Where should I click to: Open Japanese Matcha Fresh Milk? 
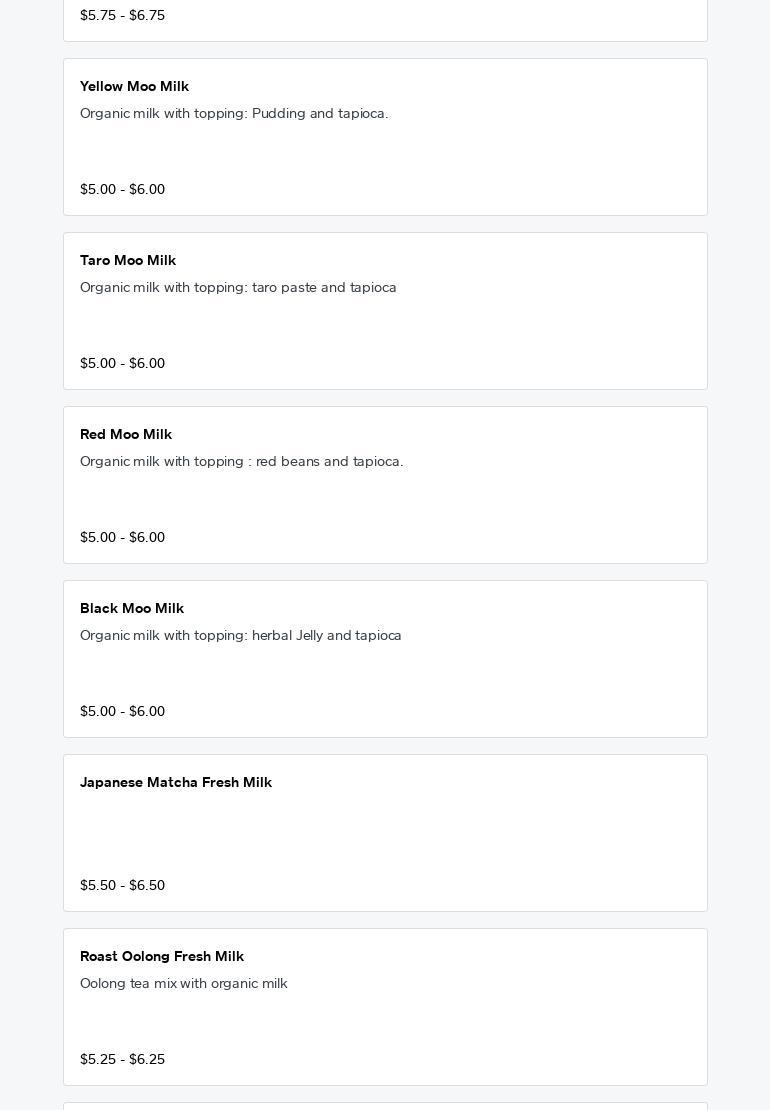(176, 783)
